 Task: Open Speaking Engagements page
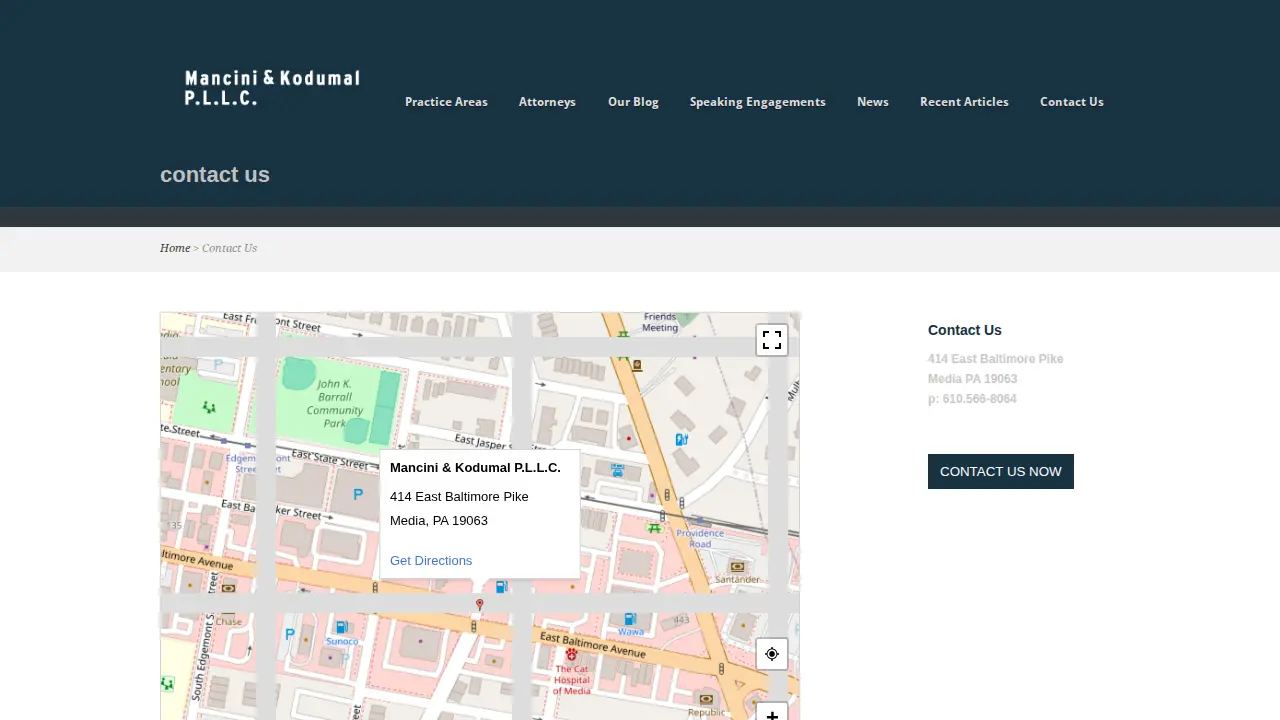pyautogui.click(x=757, y=102)
